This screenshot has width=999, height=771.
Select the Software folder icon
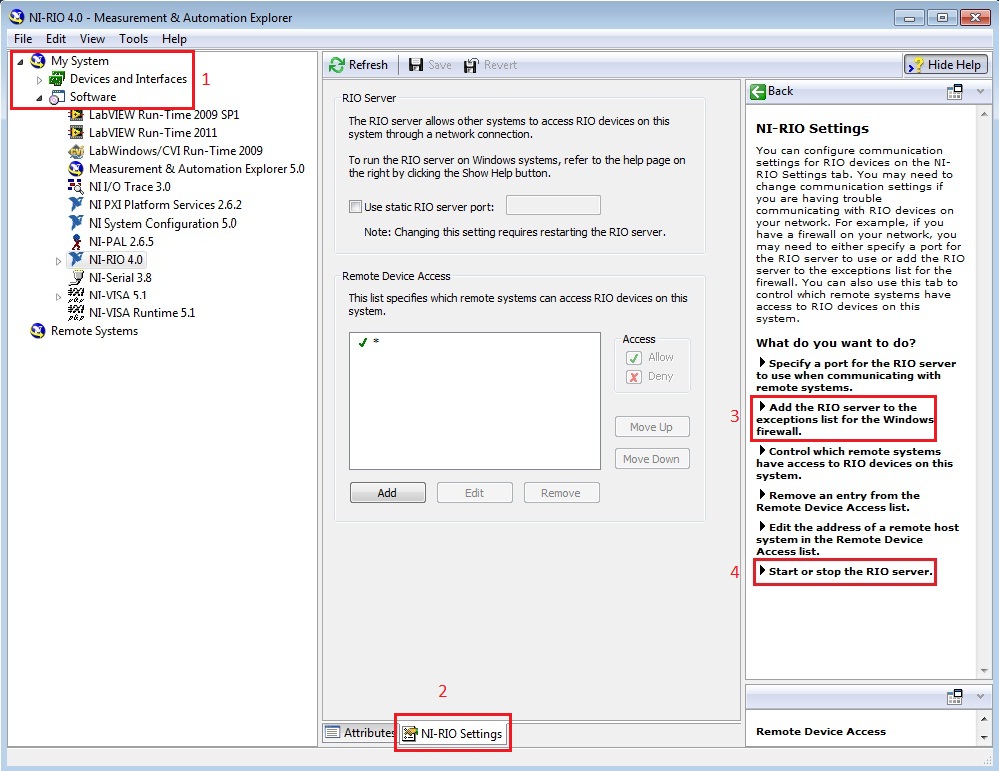(57, 97)
